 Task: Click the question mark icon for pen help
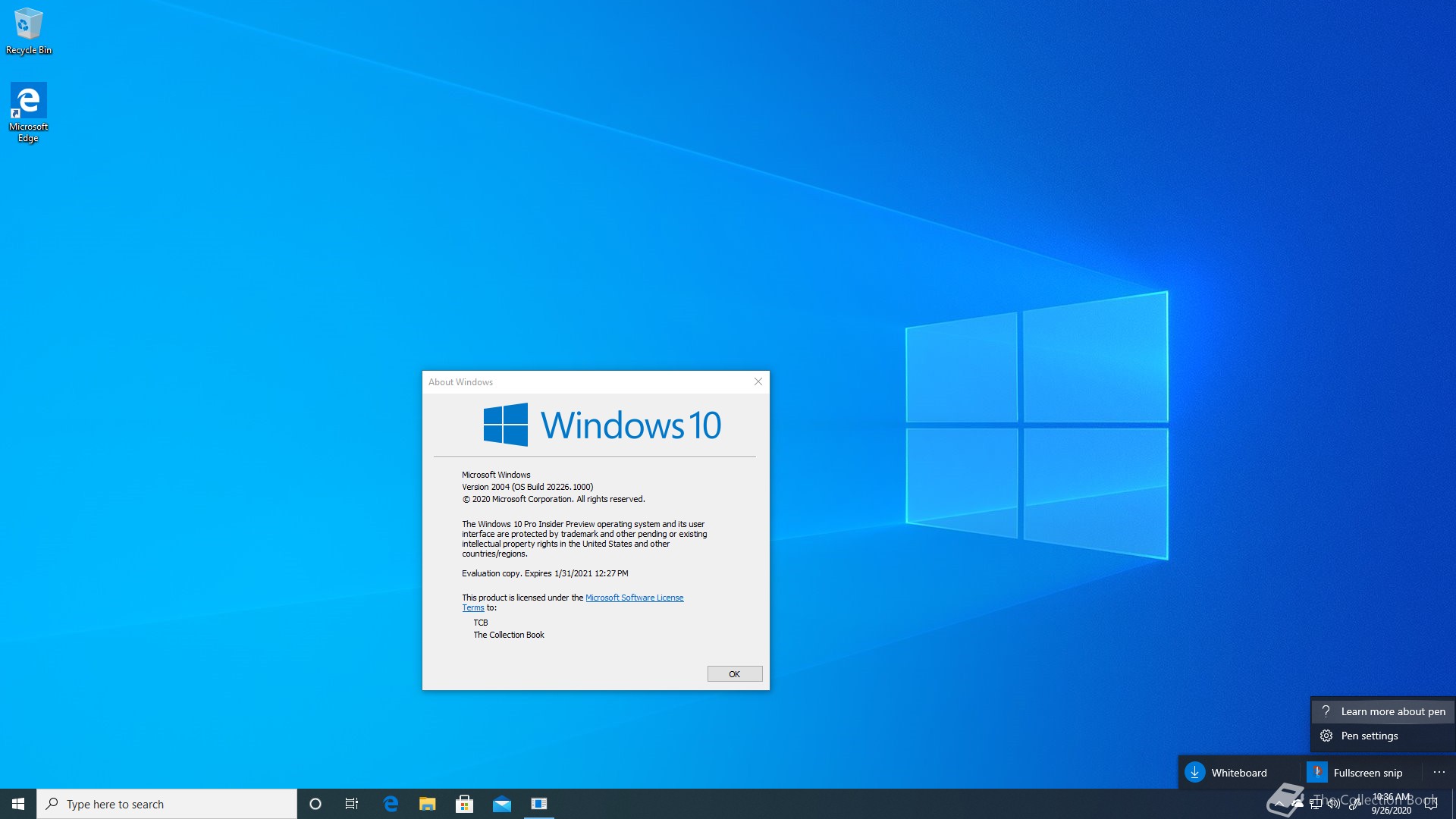[1326, 711]
